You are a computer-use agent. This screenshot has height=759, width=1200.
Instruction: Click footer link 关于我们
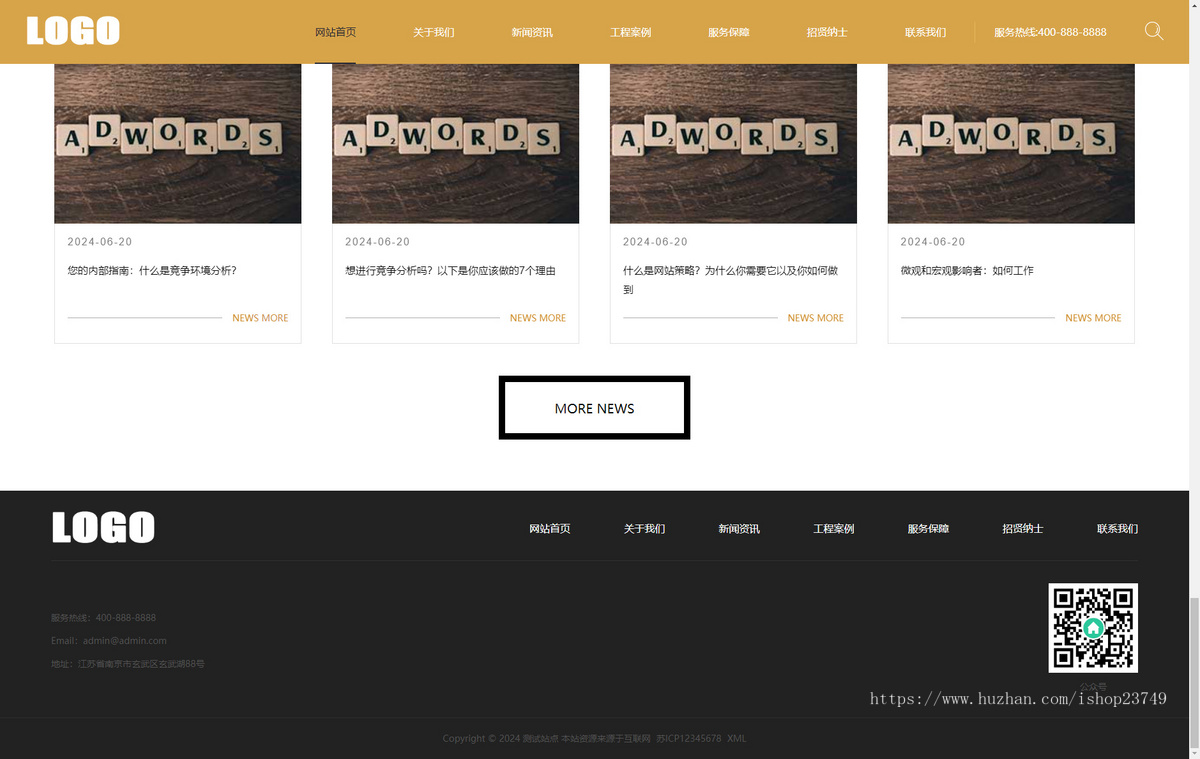[644, 528]
